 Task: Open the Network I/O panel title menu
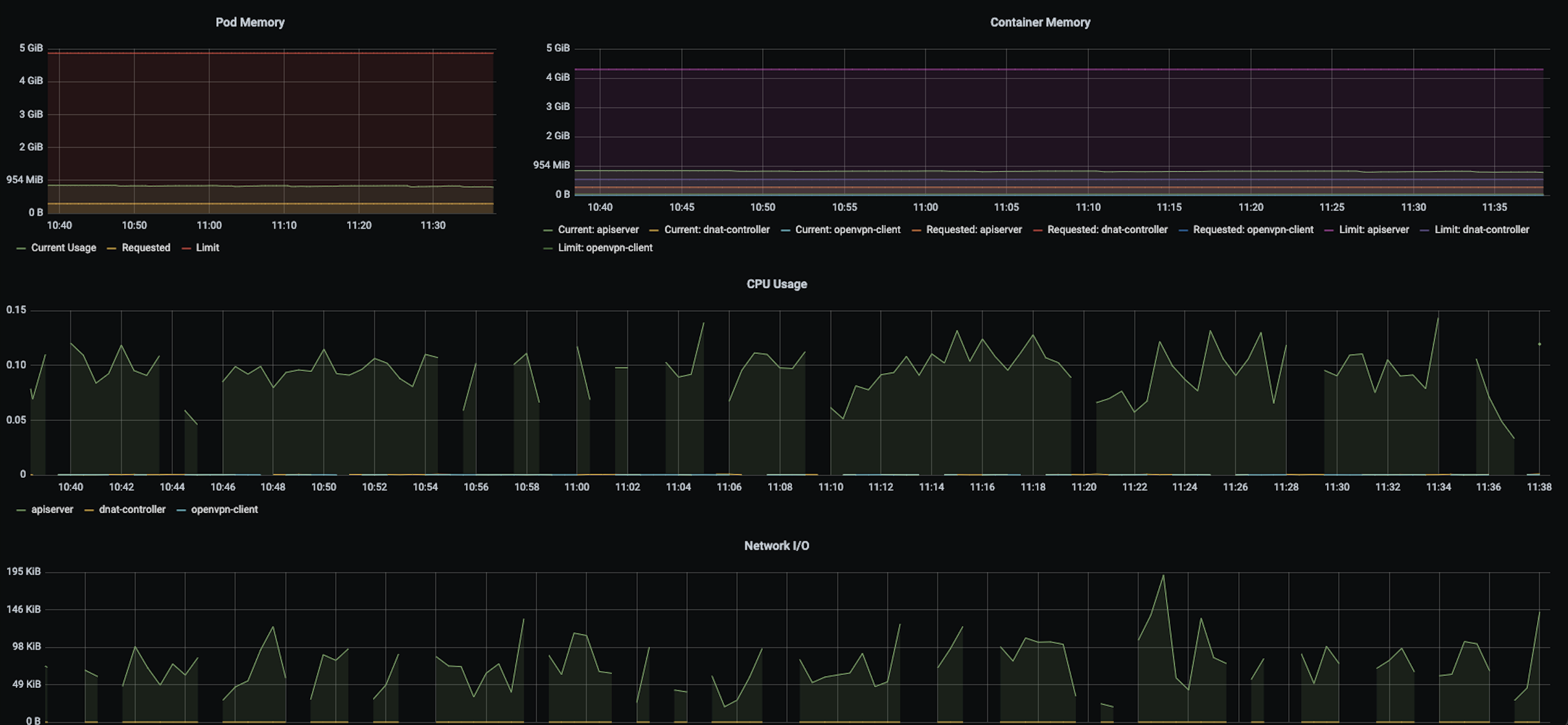(x=776, y=546)
